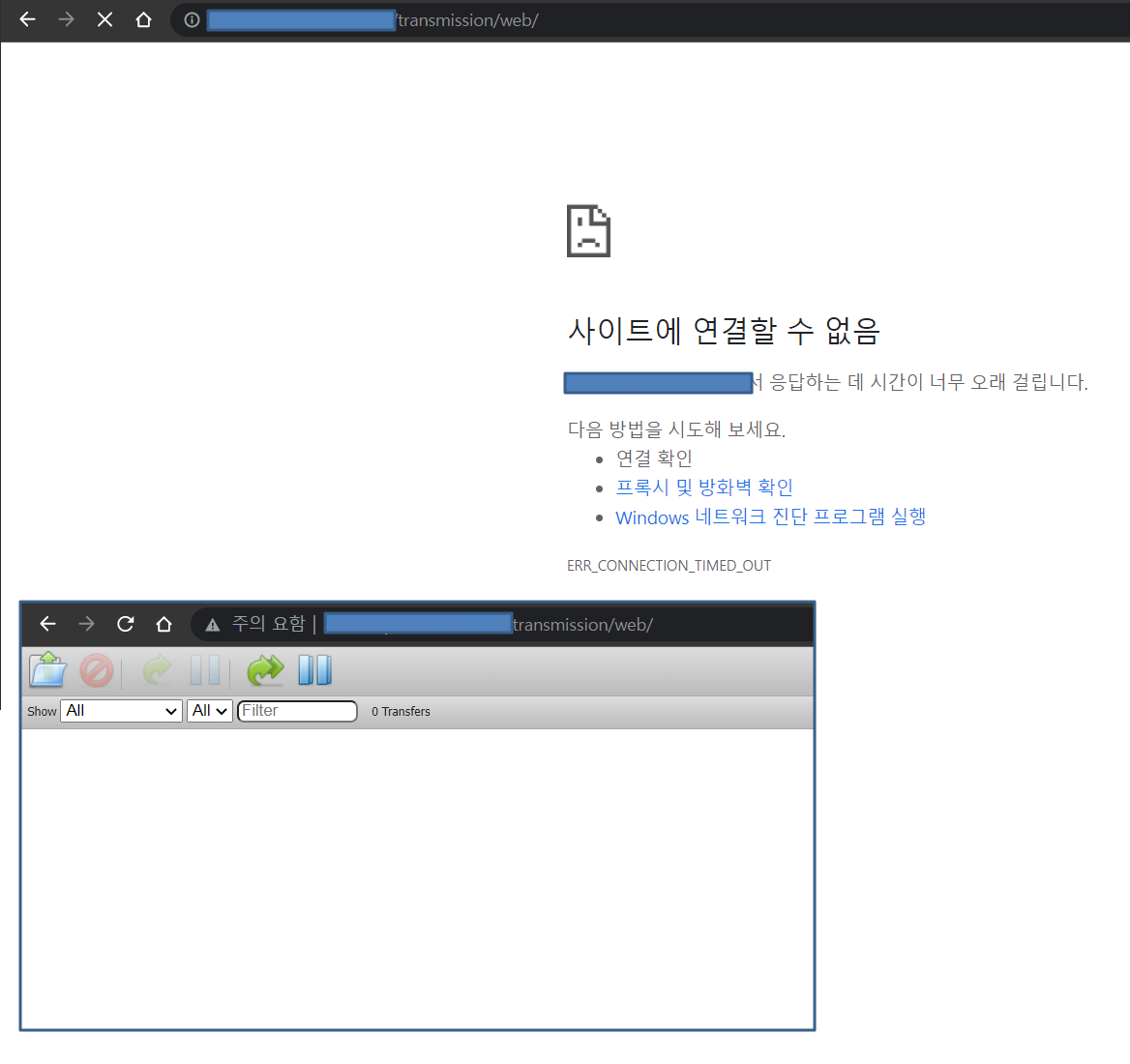Open torrent file with the folder icon
Image resolution: width=1130 pixels, height=1064 pixels.
tap(48, 670)
